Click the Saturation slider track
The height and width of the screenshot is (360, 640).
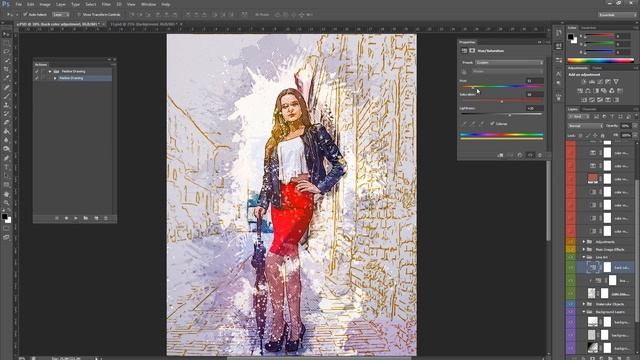click(502, 100)
